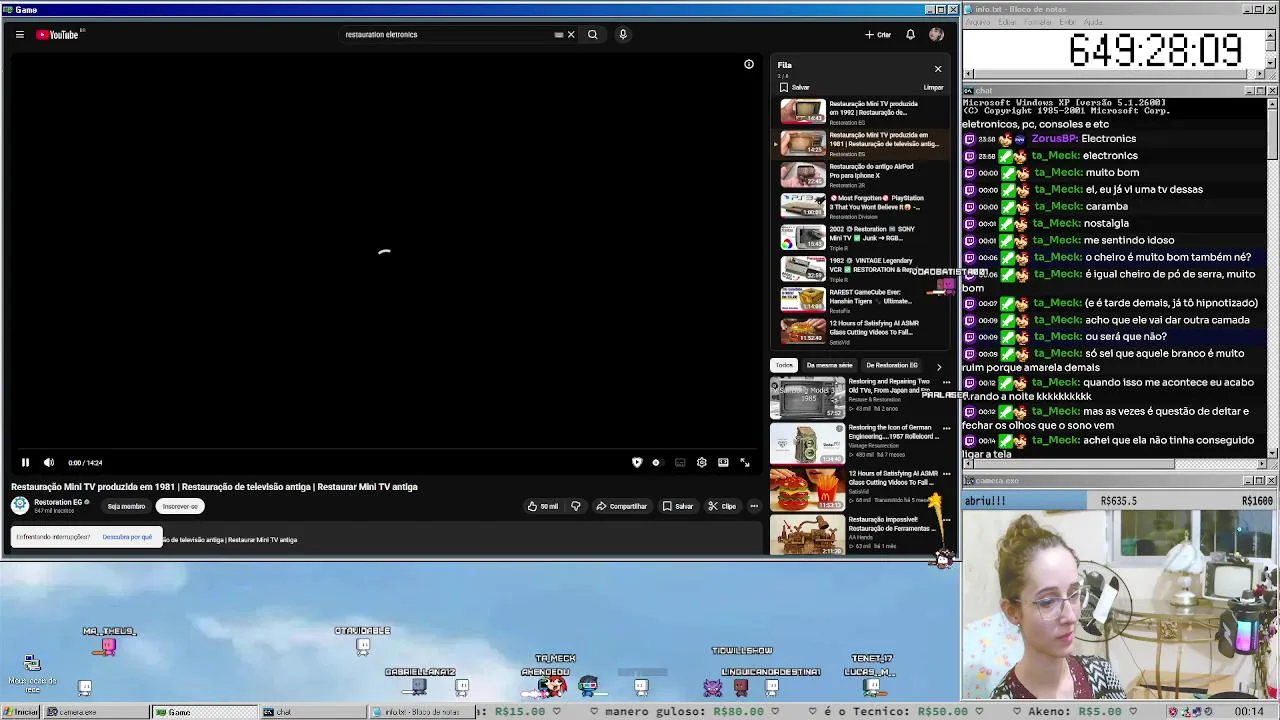Open the 1992 Mini TV restoration queue video

point(862,112)
